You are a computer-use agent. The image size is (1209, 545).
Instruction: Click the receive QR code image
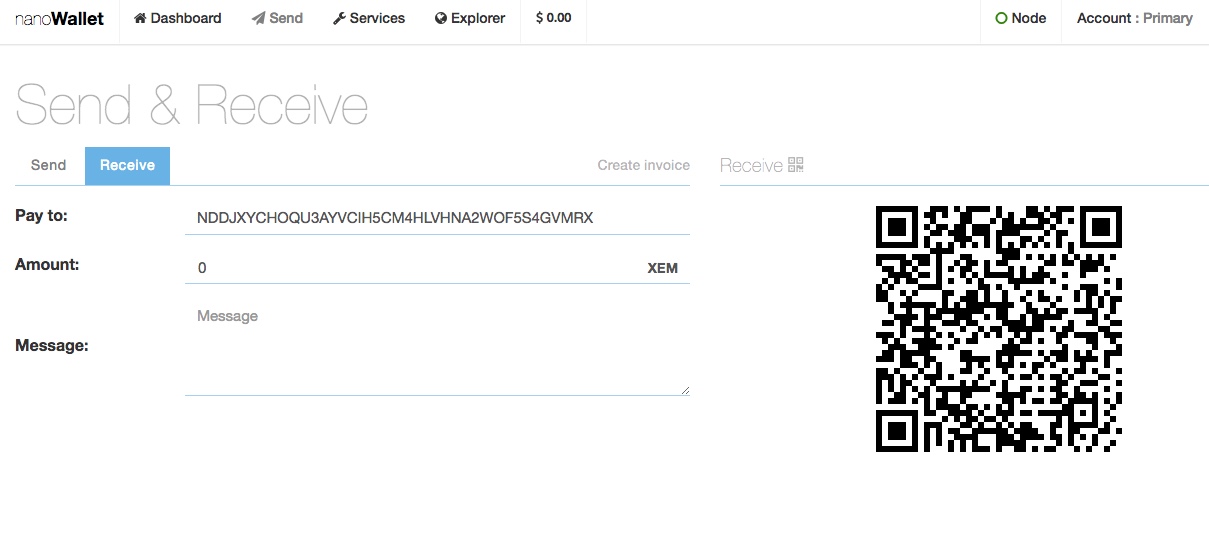(999, 329)
